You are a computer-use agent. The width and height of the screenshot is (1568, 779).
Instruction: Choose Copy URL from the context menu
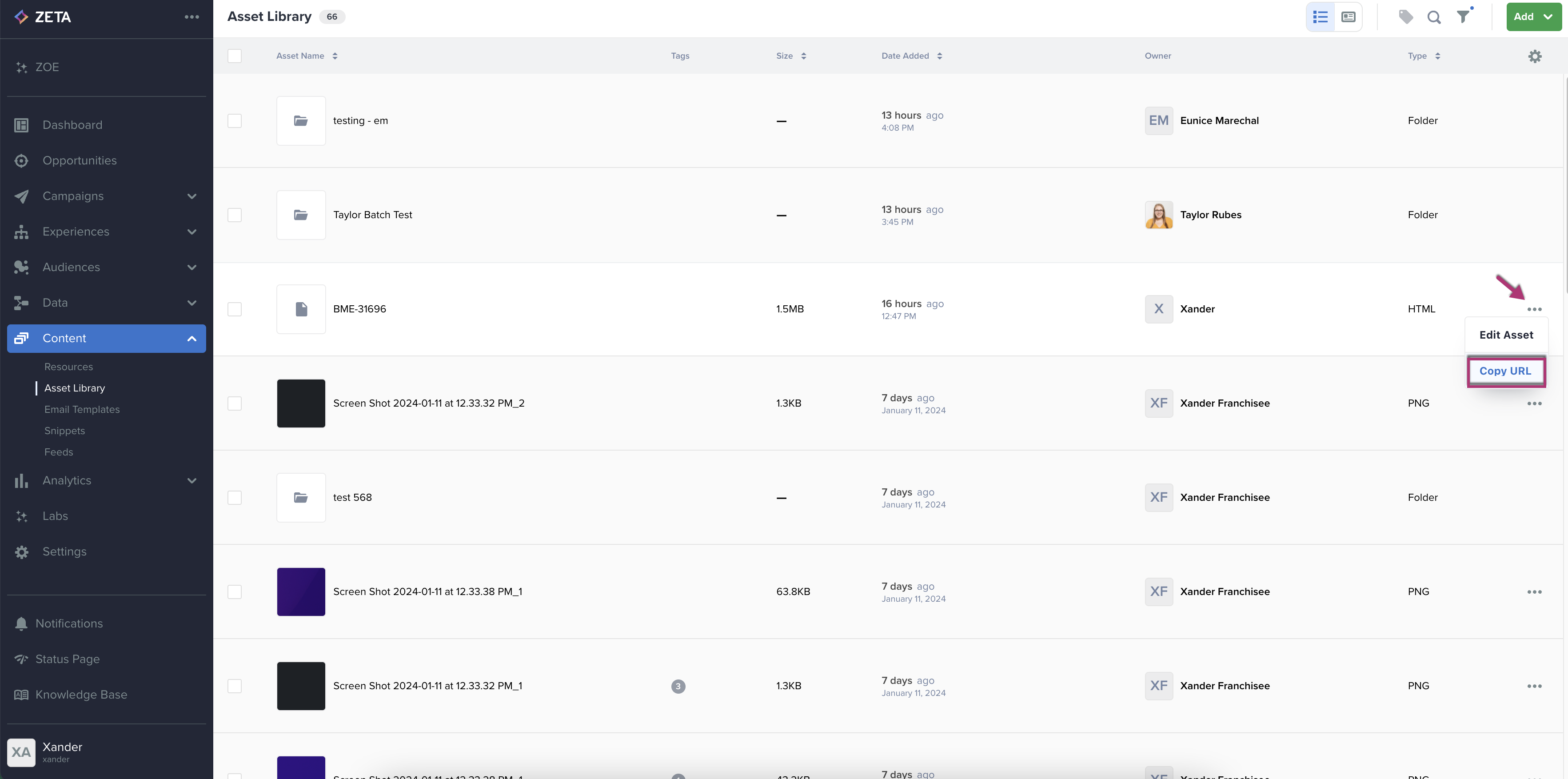1505,371
